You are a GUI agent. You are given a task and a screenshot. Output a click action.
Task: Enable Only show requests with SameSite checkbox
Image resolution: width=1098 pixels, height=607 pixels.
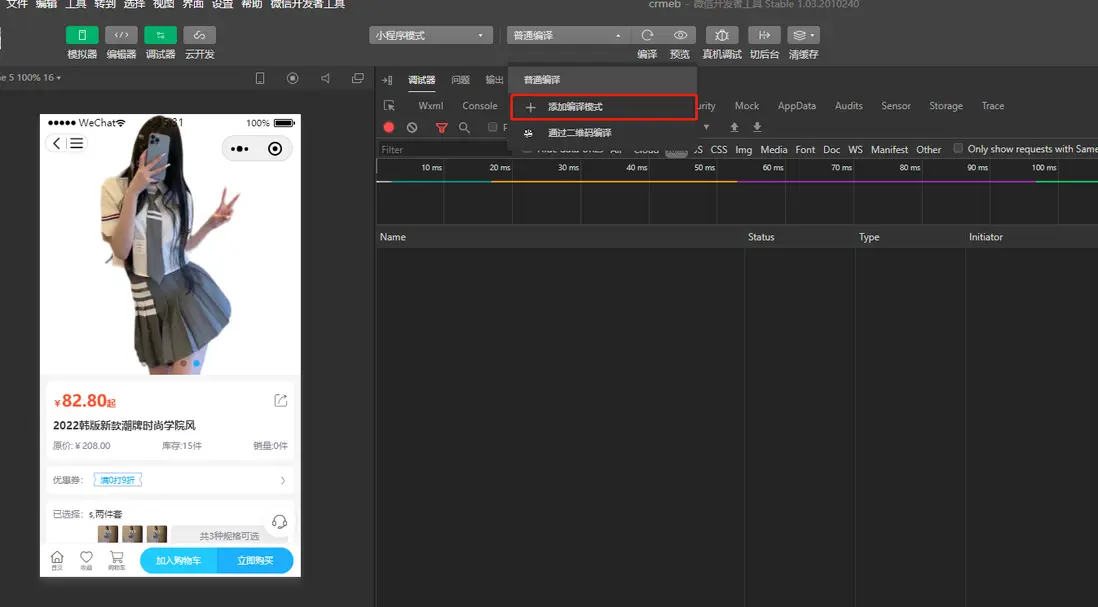click(x=958, y=149)
